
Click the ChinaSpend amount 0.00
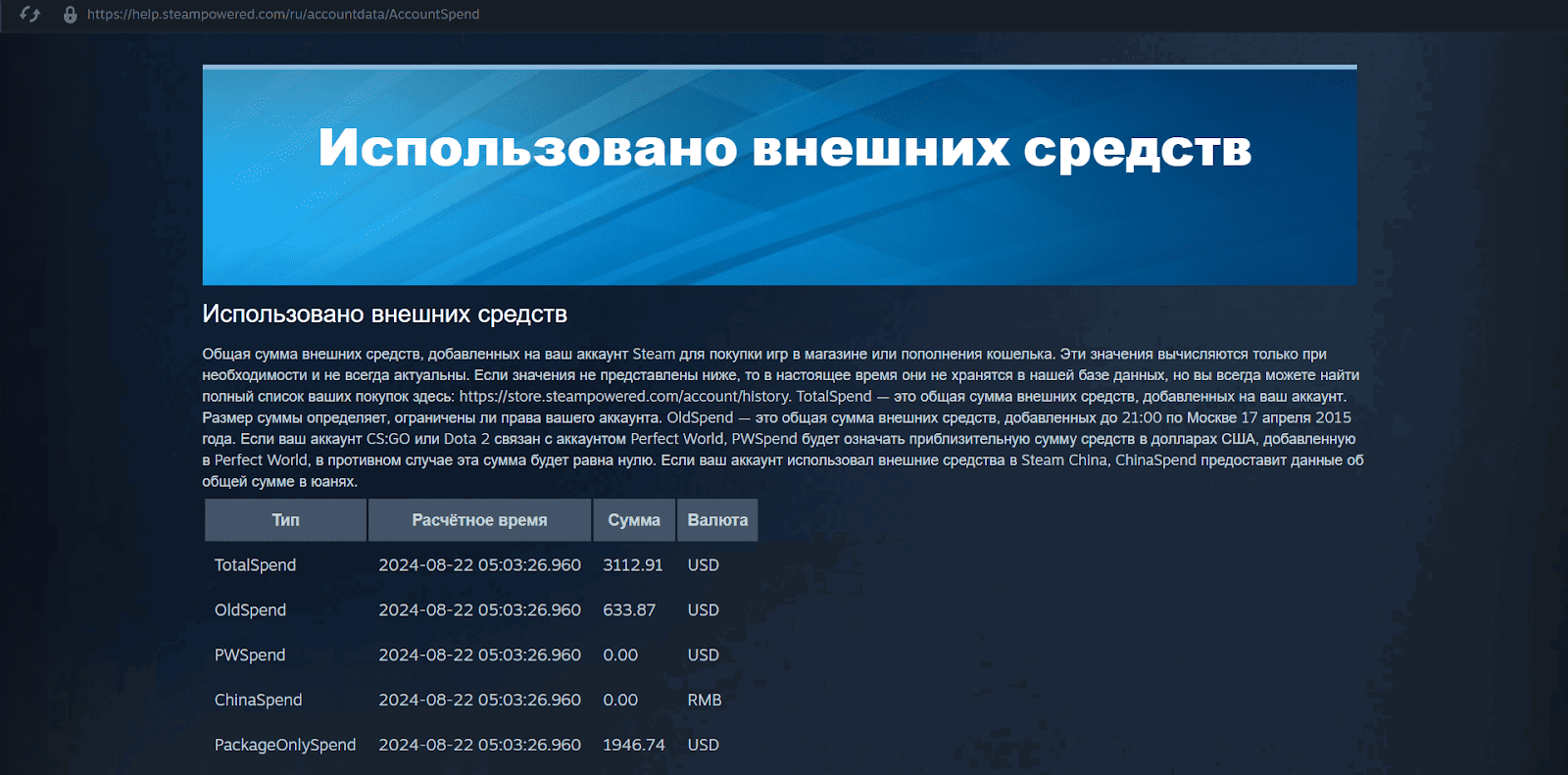tap(620, 701)
